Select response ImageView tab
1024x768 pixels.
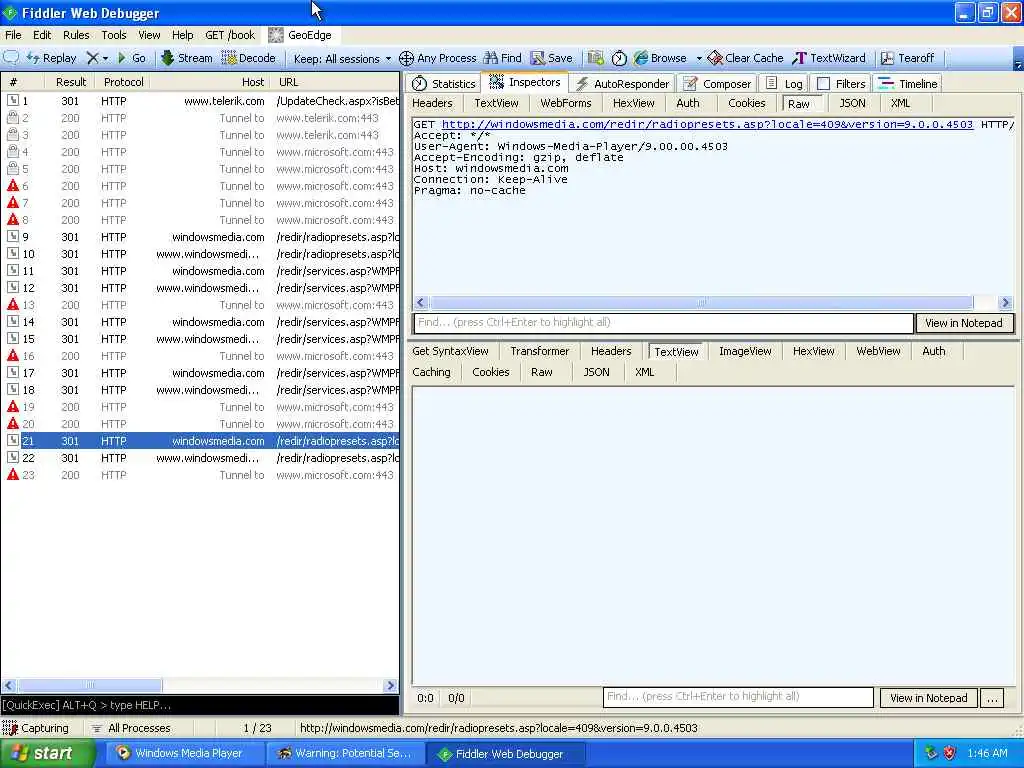click(x=745, y=351)
